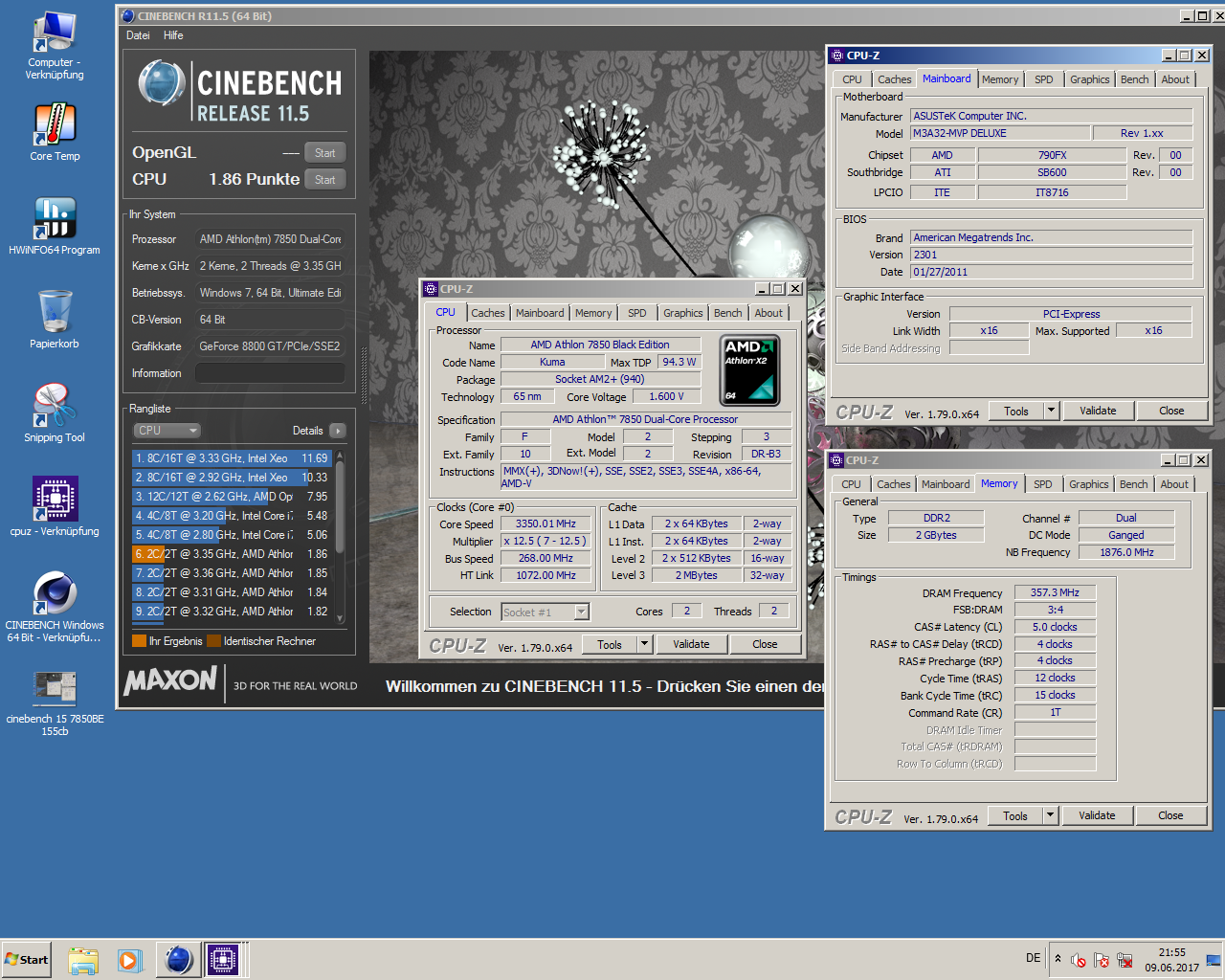This screenshot has width=1225, height=980.
Task: Switch to About tab in Mainboard CPU-Z window
Action: 1175,79
